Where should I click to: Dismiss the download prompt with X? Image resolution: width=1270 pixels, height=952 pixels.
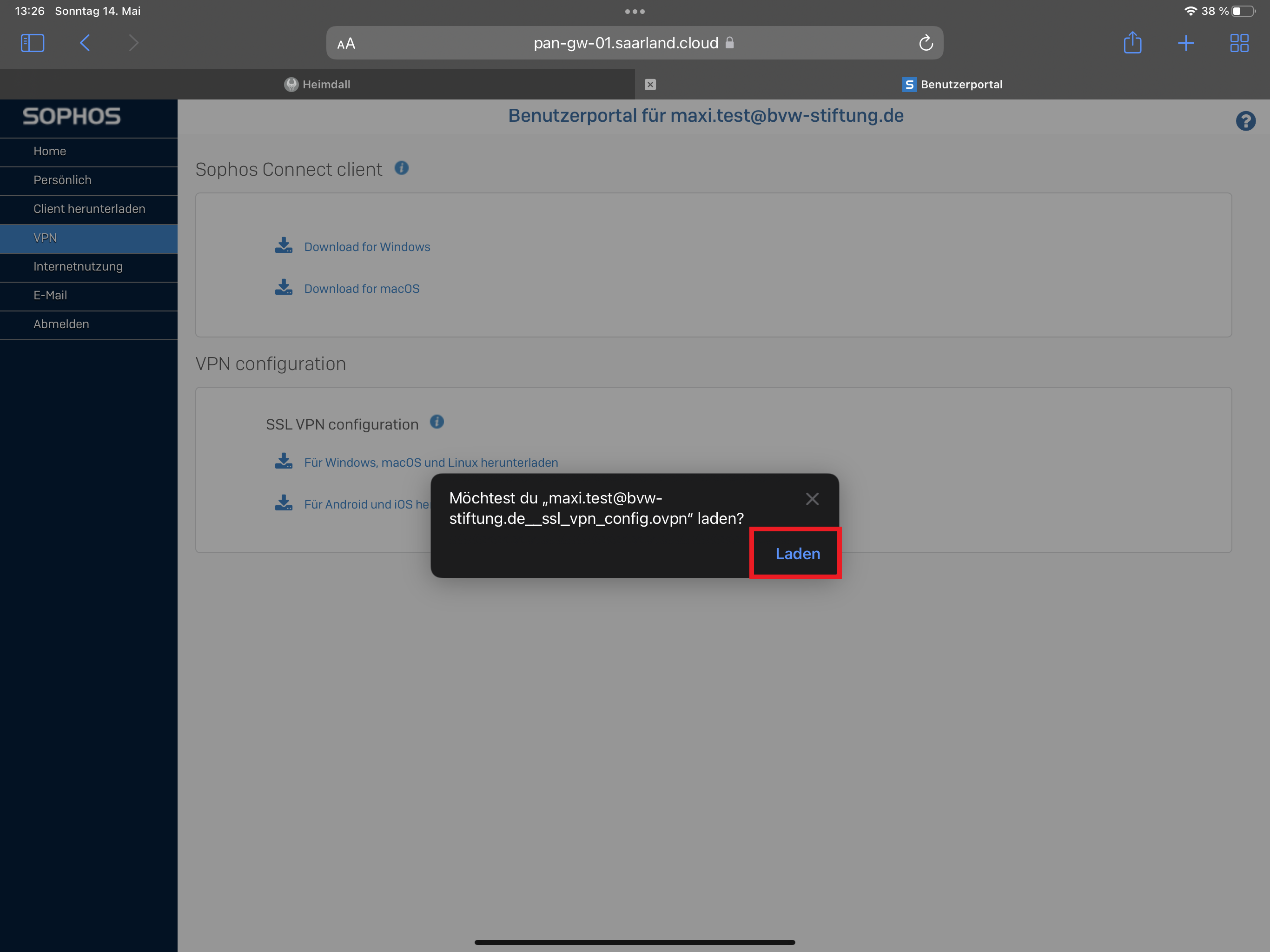[x=812, y=499]
